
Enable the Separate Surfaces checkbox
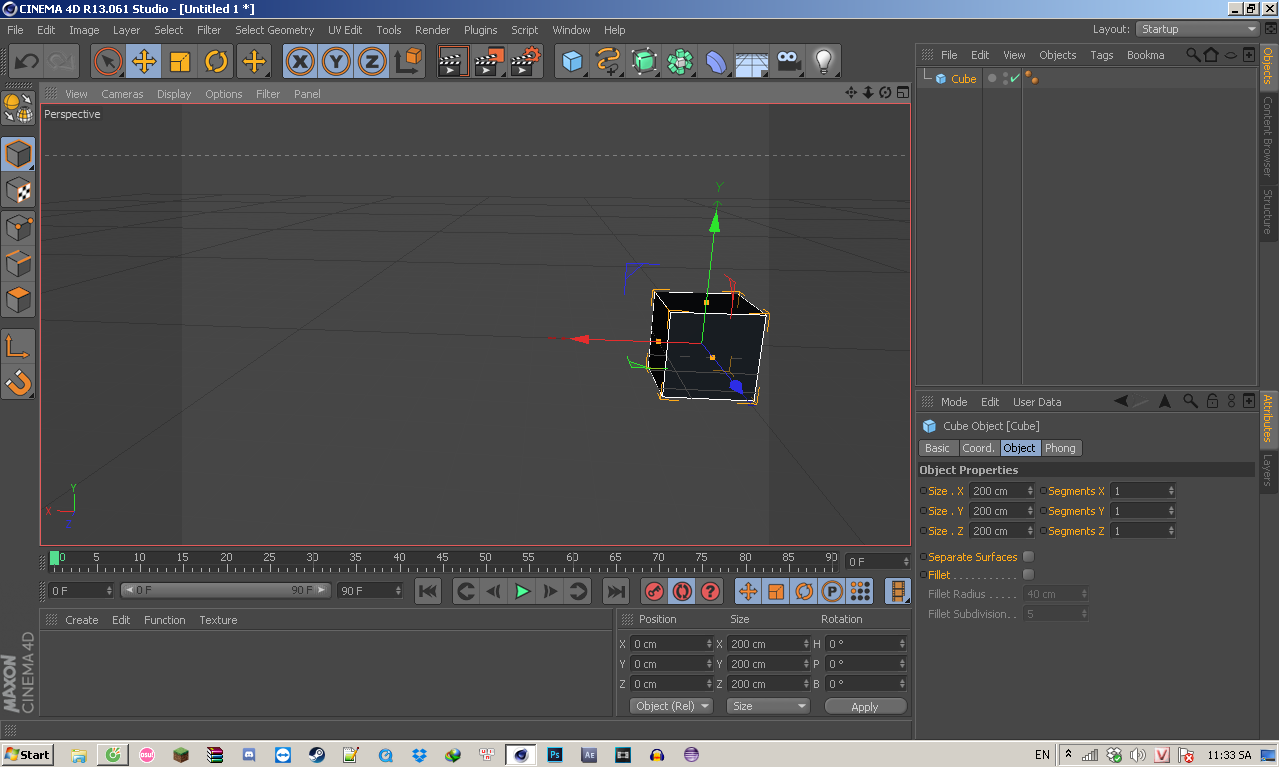coord(1028,557)
